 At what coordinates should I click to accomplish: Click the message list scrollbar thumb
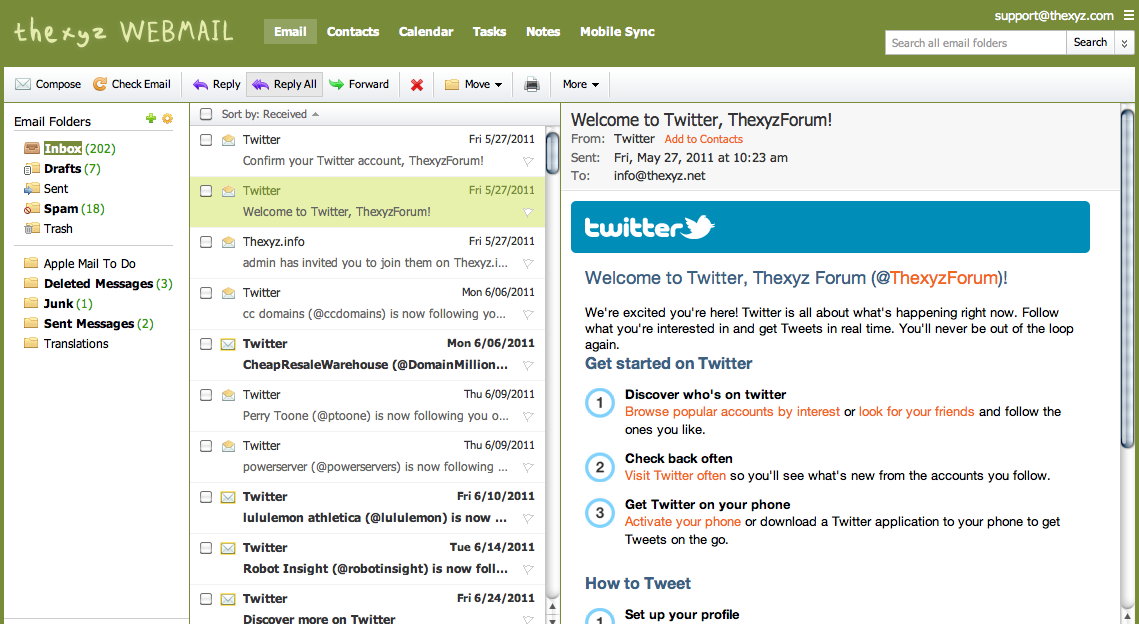coord(552,151)
